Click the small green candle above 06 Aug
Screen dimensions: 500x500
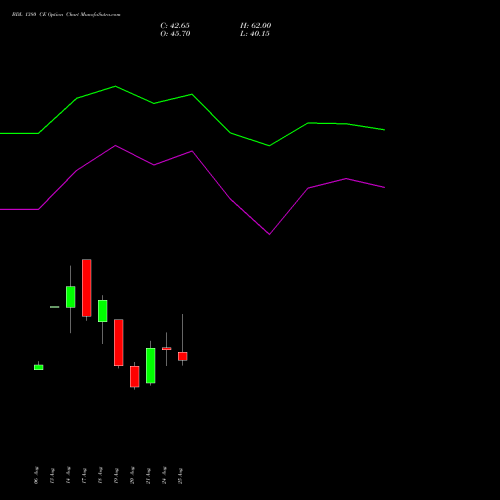[39, 367]
